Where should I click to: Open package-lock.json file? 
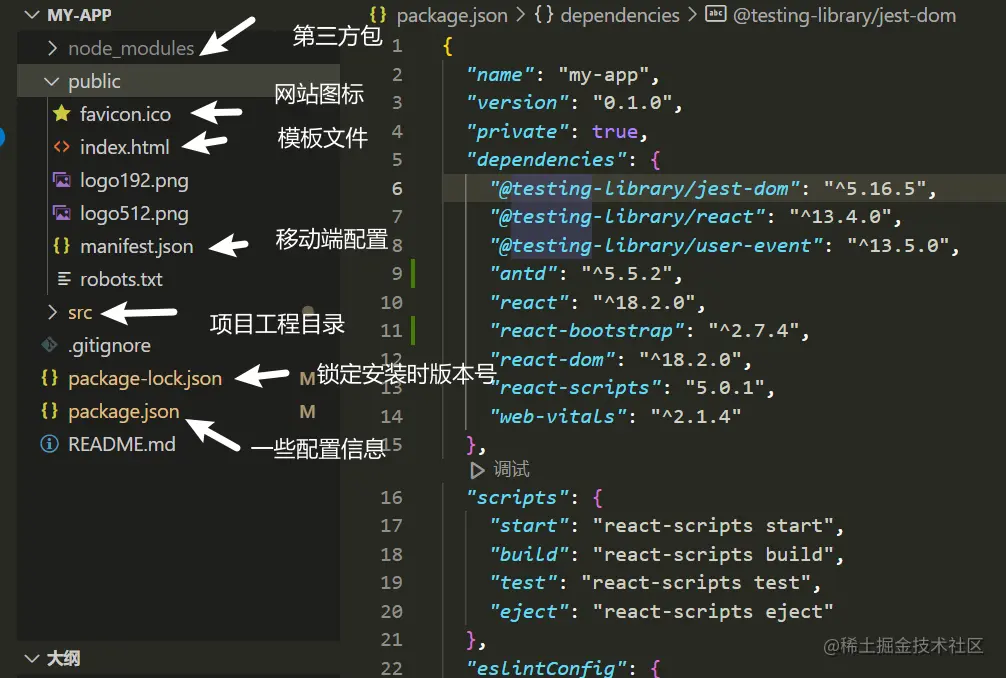pos(145,378)
